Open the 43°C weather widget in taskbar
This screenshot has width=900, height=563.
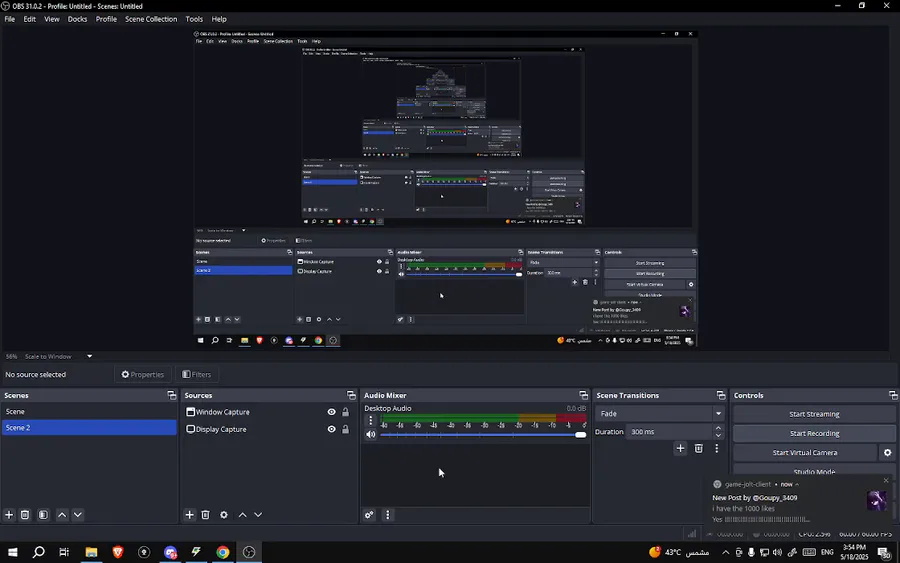(x=680, y=552)
